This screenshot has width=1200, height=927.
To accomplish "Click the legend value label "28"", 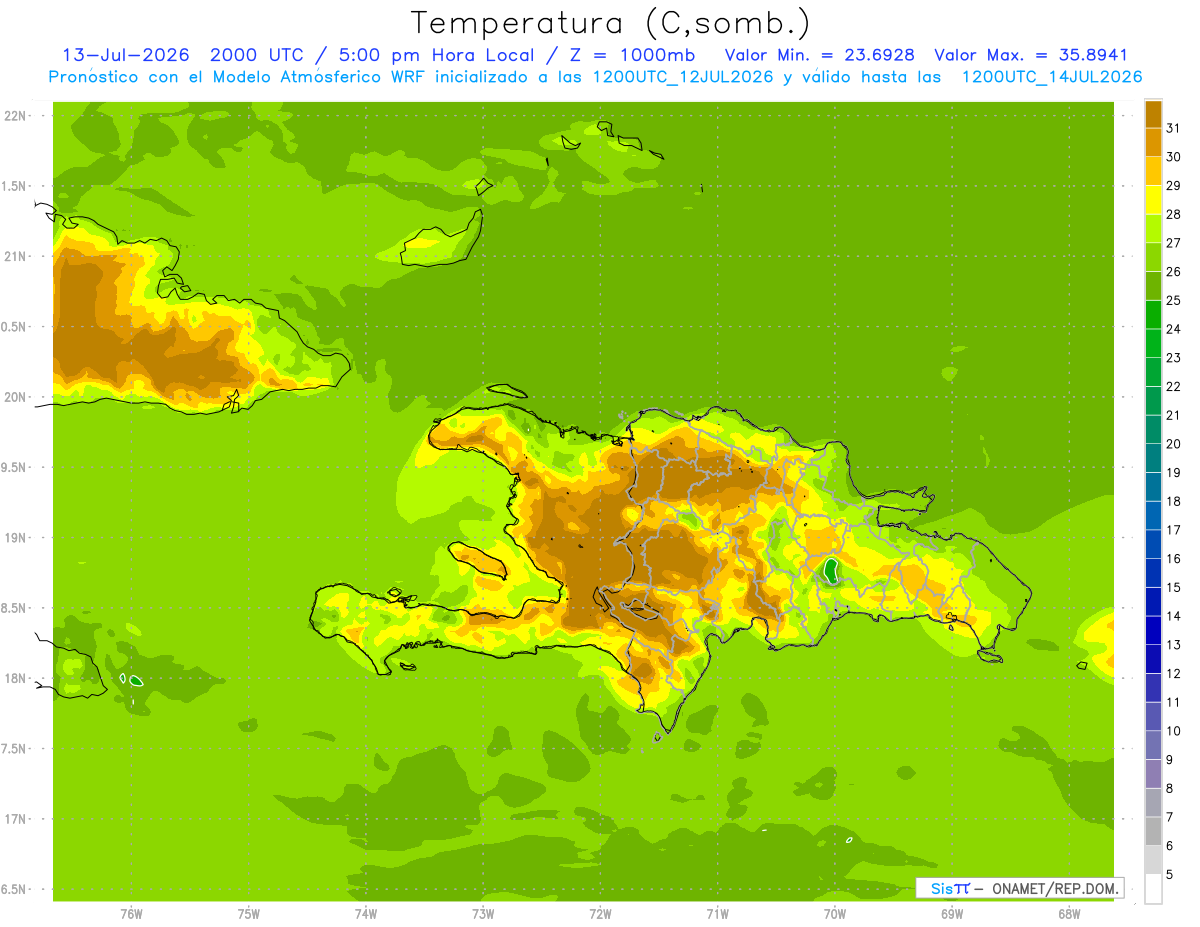I will point(1172,214).
